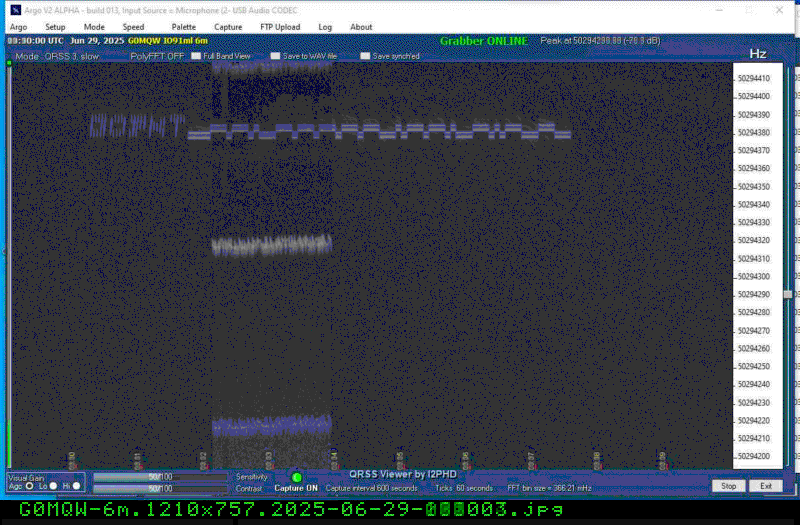
Task: Click the Stop button
Action: (729, 486)
